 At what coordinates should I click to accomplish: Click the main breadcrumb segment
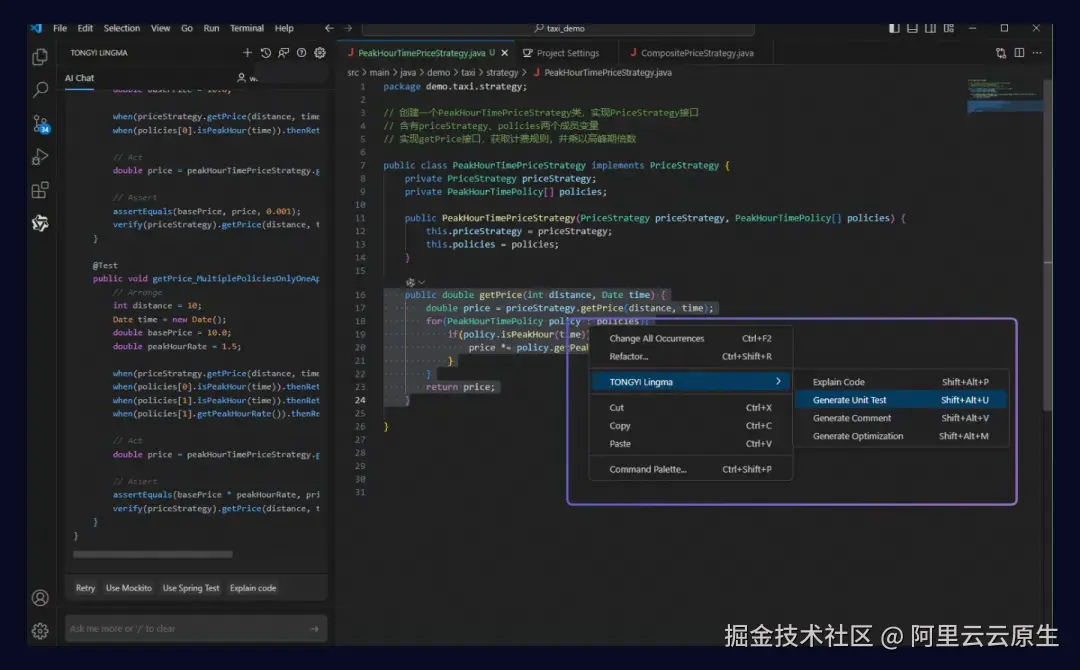click(379, 72)
